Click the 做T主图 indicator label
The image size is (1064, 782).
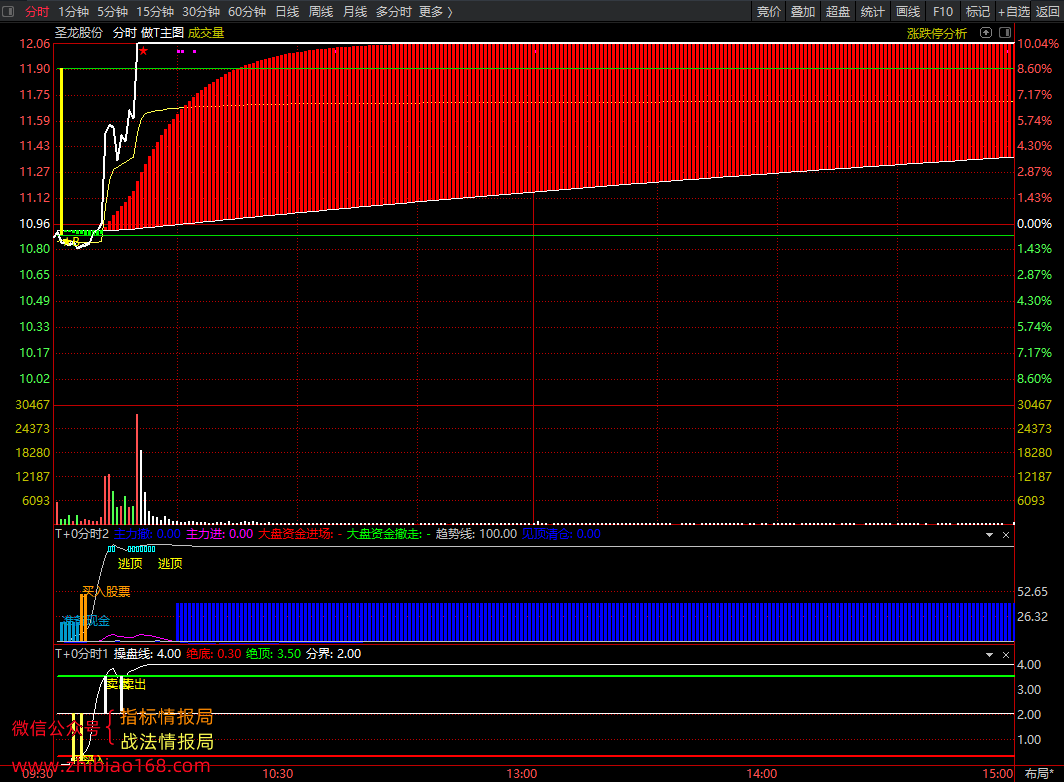pos(162,33)
